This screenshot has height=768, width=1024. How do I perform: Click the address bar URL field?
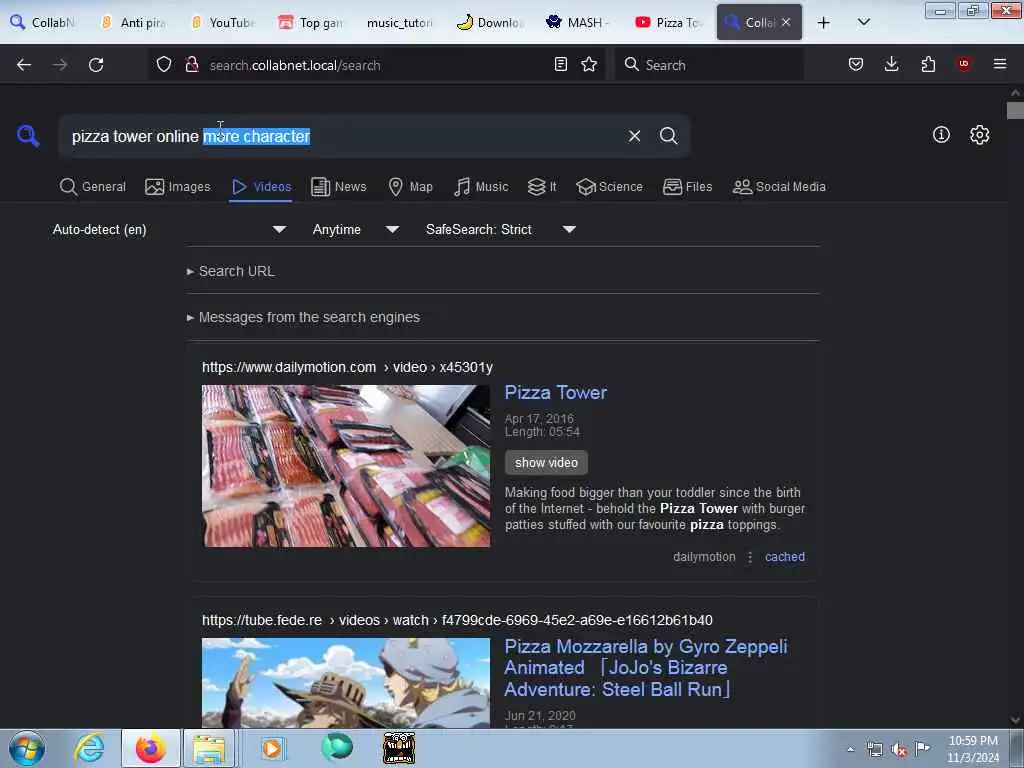[x=377, y=65]
